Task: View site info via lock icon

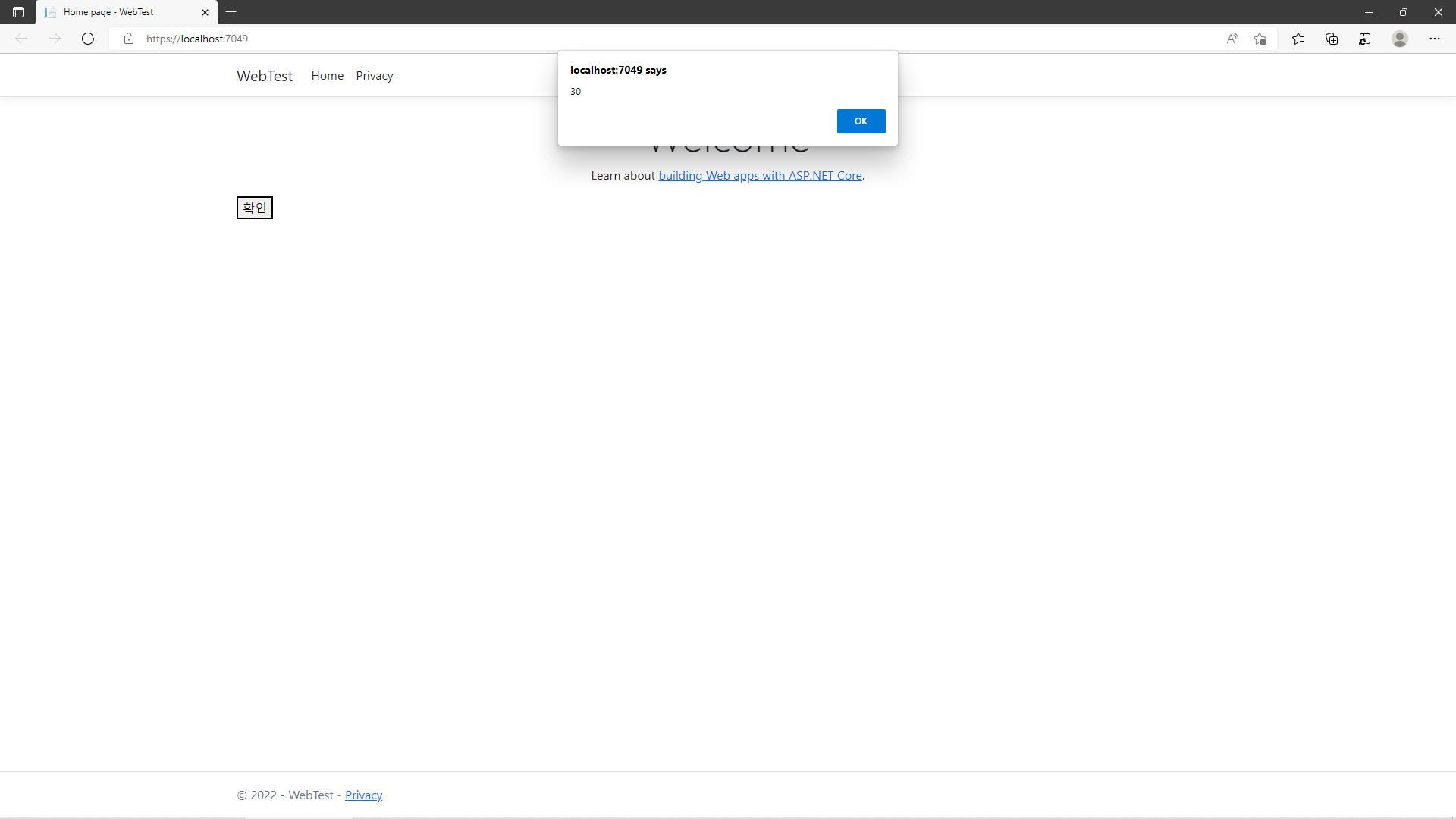Action: tap(129, 39)
